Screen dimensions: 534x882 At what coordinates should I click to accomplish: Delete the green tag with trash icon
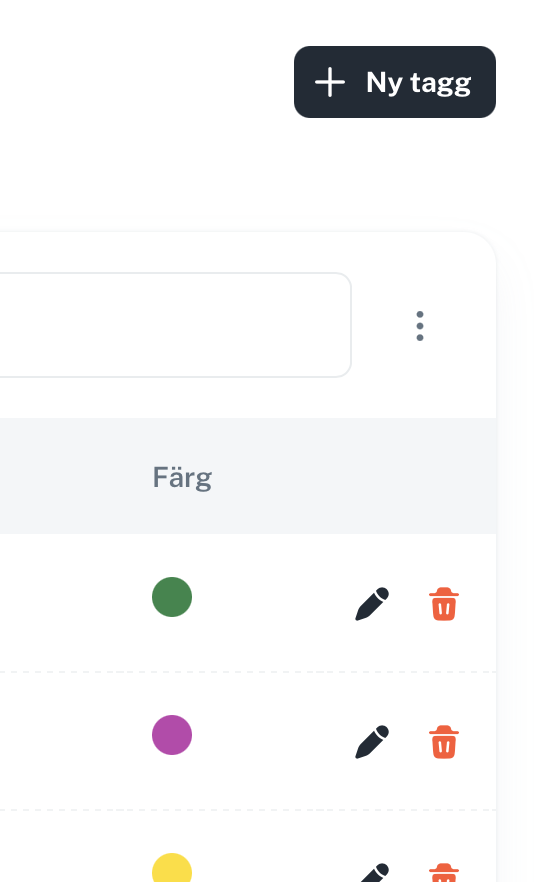coord(444,604)
